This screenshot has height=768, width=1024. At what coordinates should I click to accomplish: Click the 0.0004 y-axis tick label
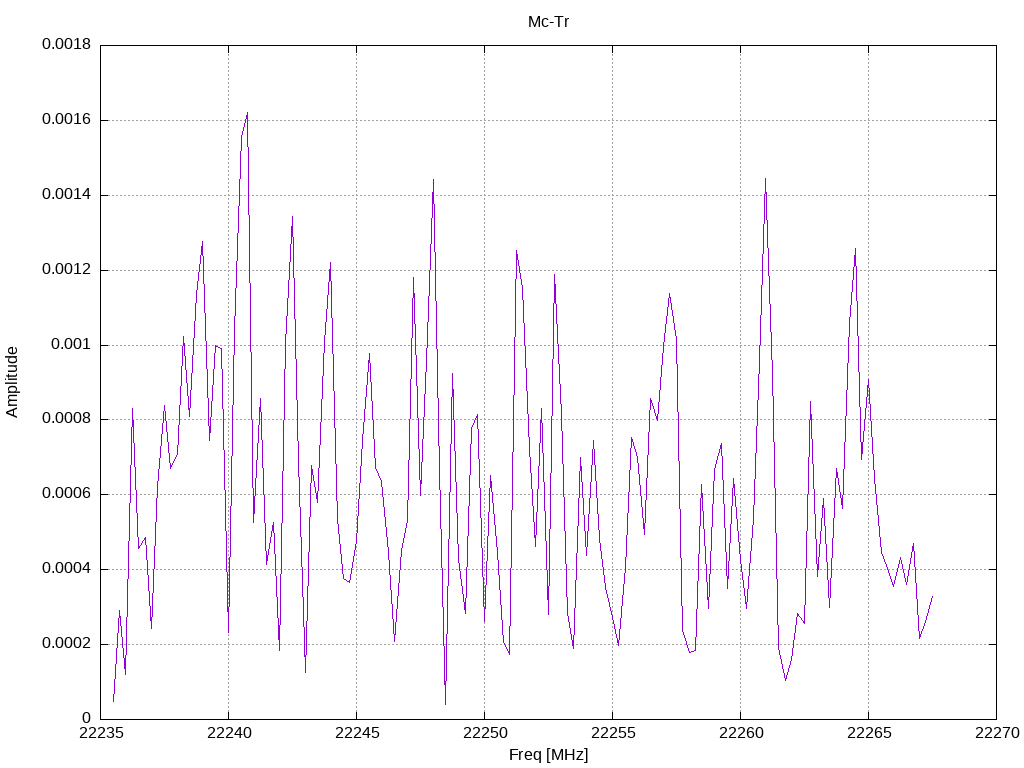[x=67, y=568]
